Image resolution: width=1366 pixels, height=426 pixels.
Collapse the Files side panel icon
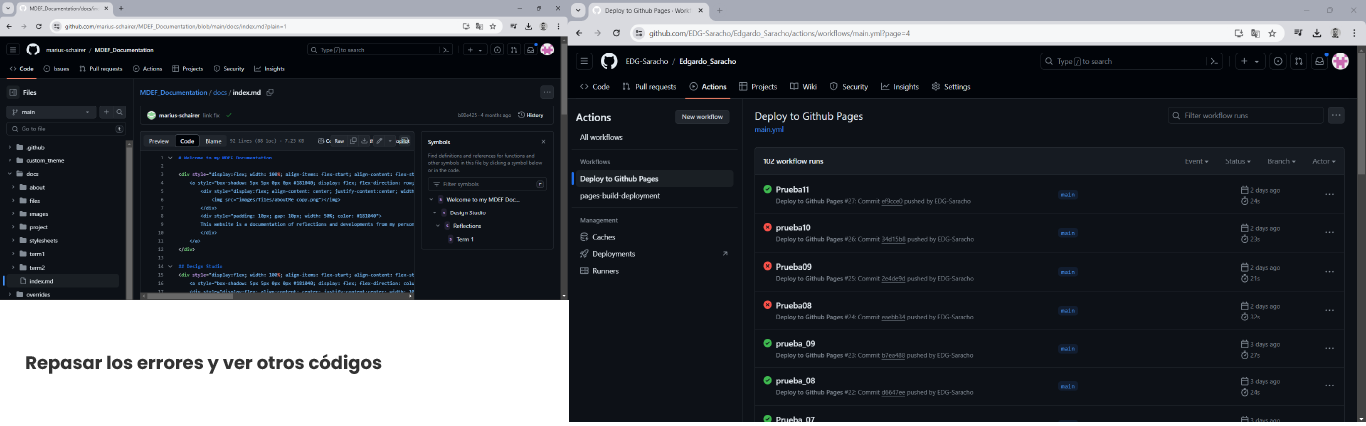pos(13,92)
